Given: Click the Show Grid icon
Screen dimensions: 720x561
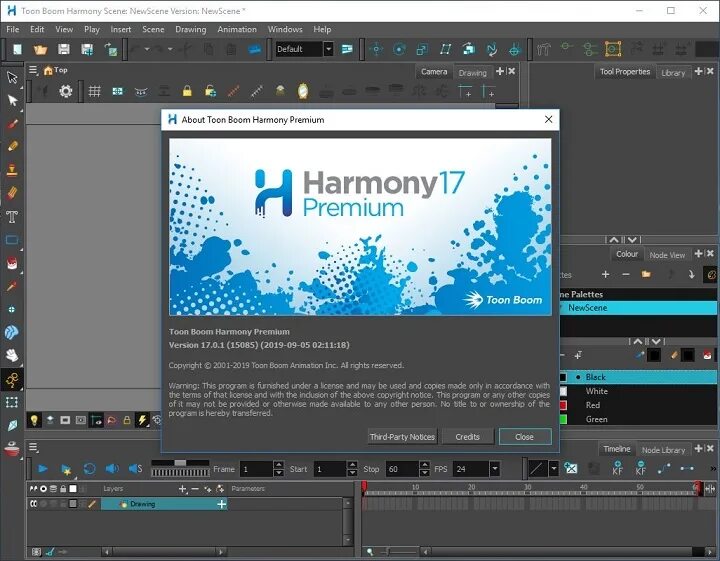Looking at the screenshot, I should (x=95, y=91).
